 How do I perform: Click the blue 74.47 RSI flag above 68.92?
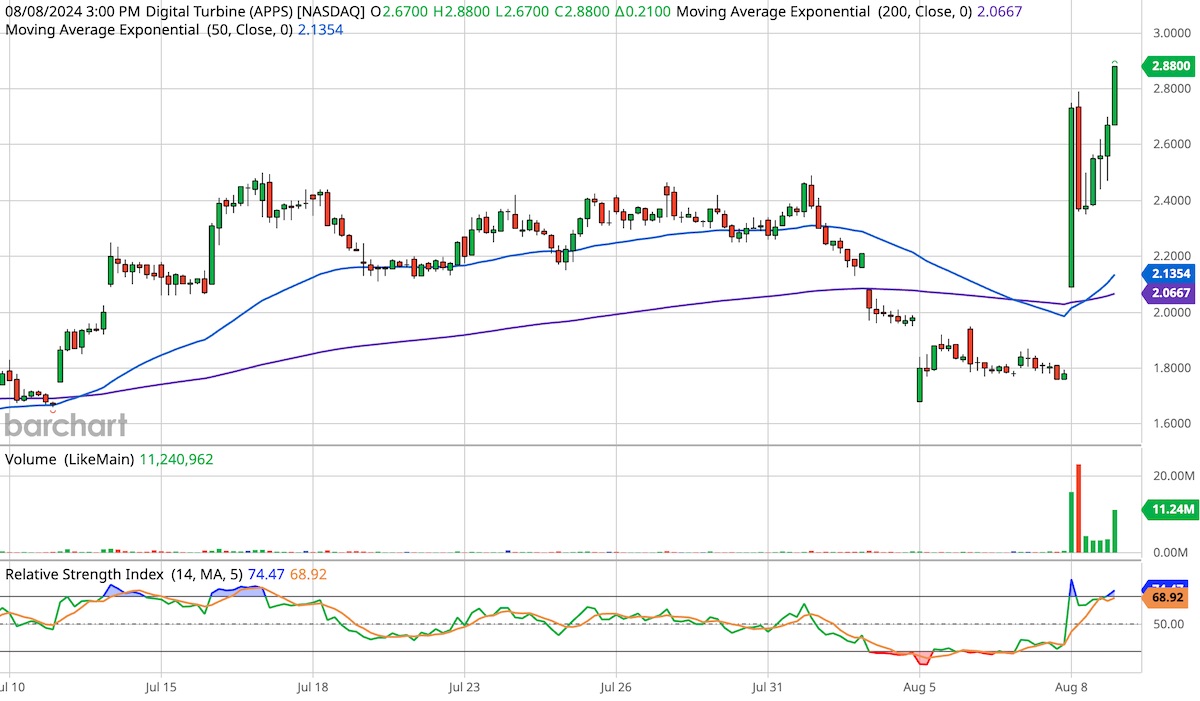point(1166,585)
